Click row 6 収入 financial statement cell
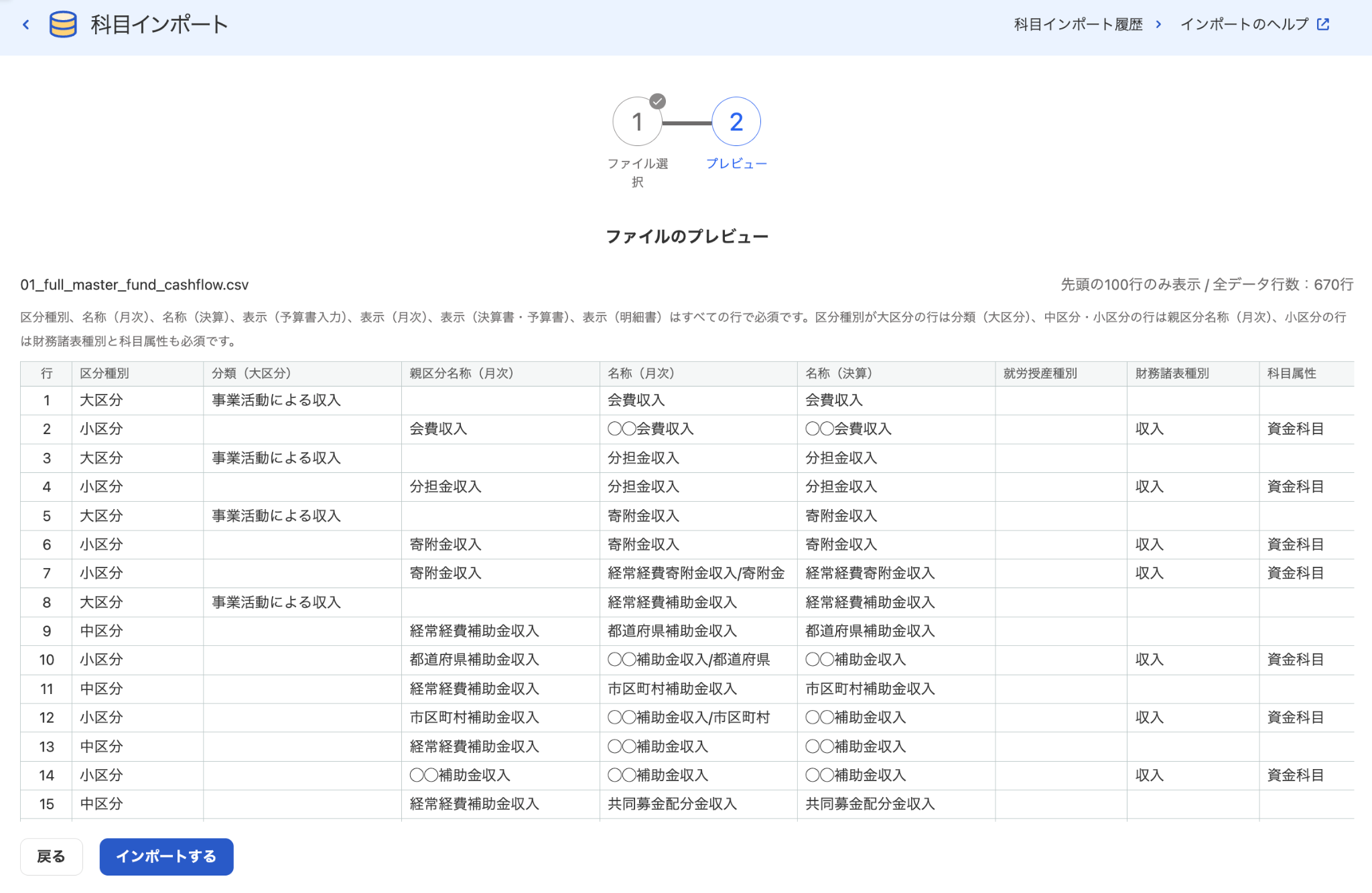The height and width of the screenshot is (893, 1372). (1192, 545)
